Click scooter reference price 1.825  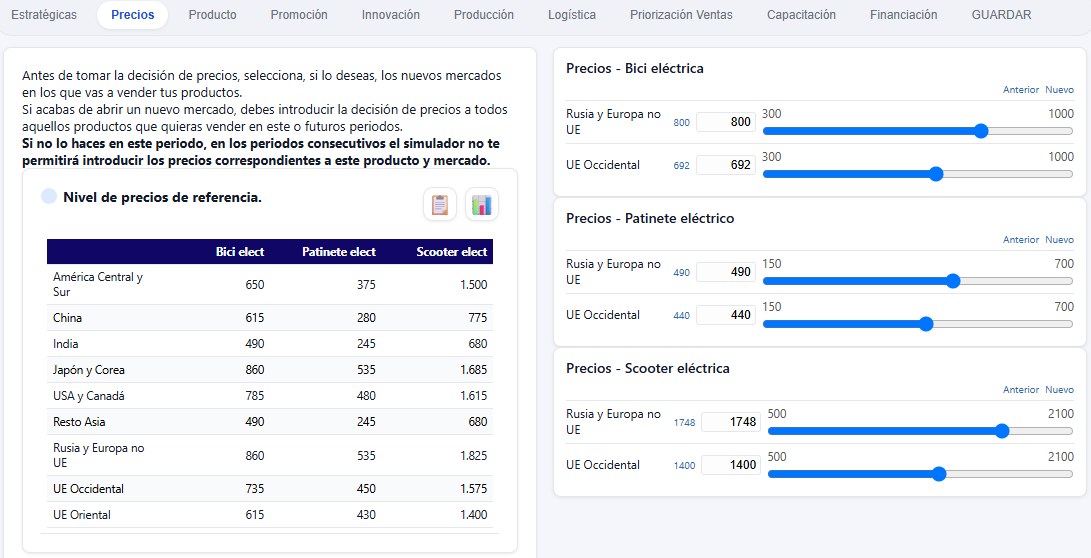(474, 456)
